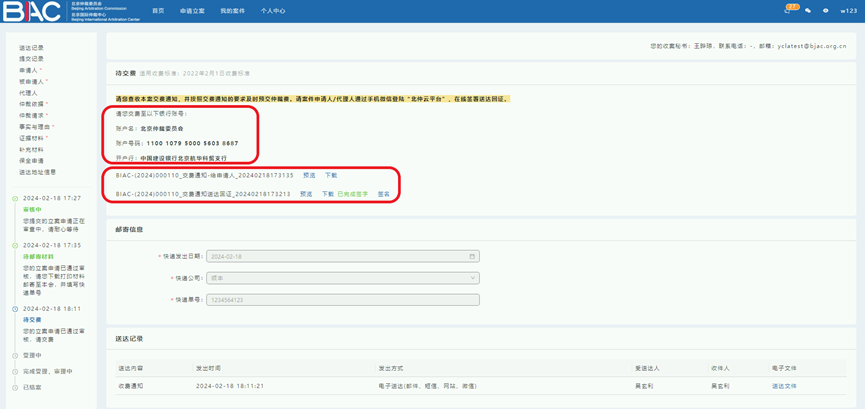Open 我的案件 in the top navigation

click(232, 11)
